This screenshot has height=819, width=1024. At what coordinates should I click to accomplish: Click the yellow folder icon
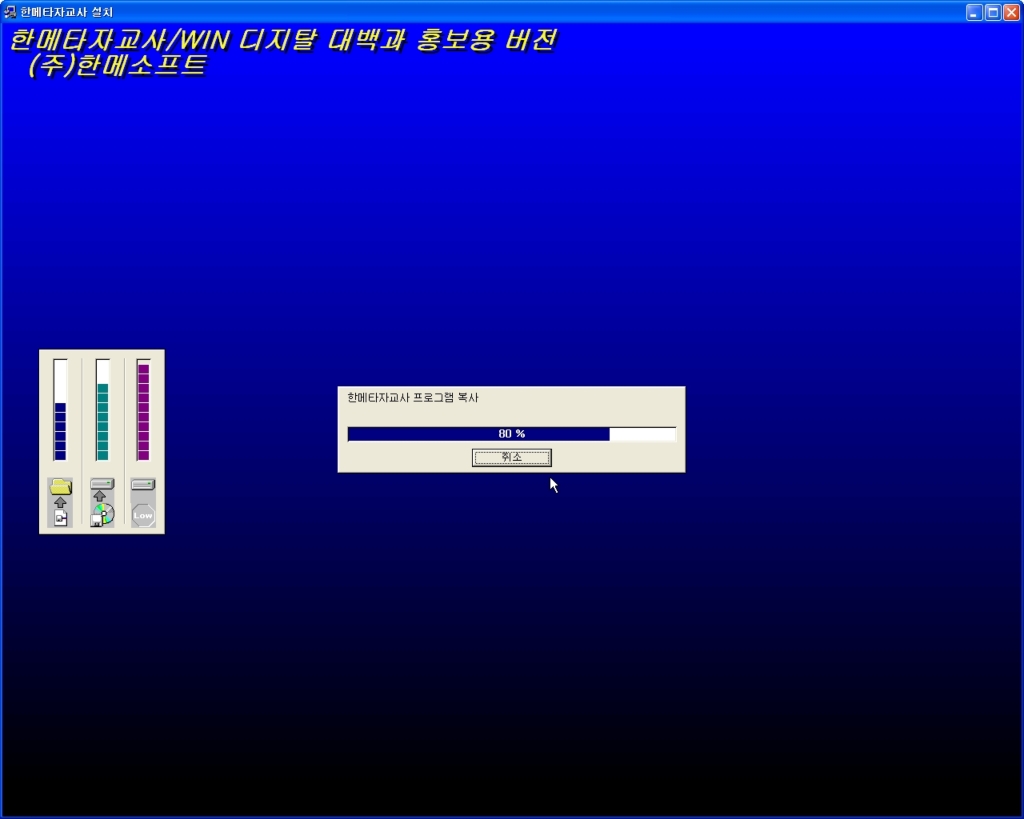61,487
